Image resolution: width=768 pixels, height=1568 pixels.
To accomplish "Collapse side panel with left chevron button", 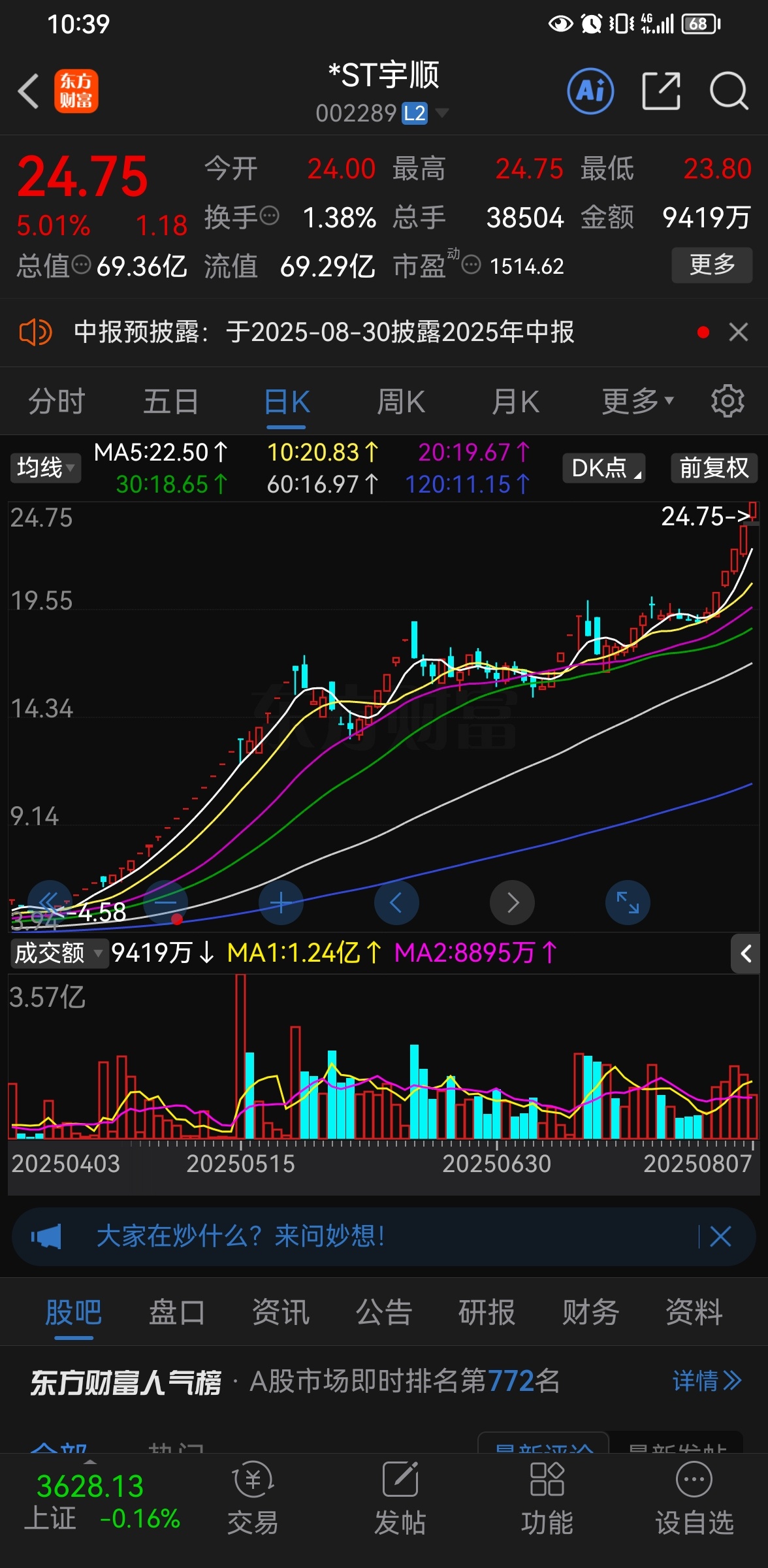I will coord(745,954).
